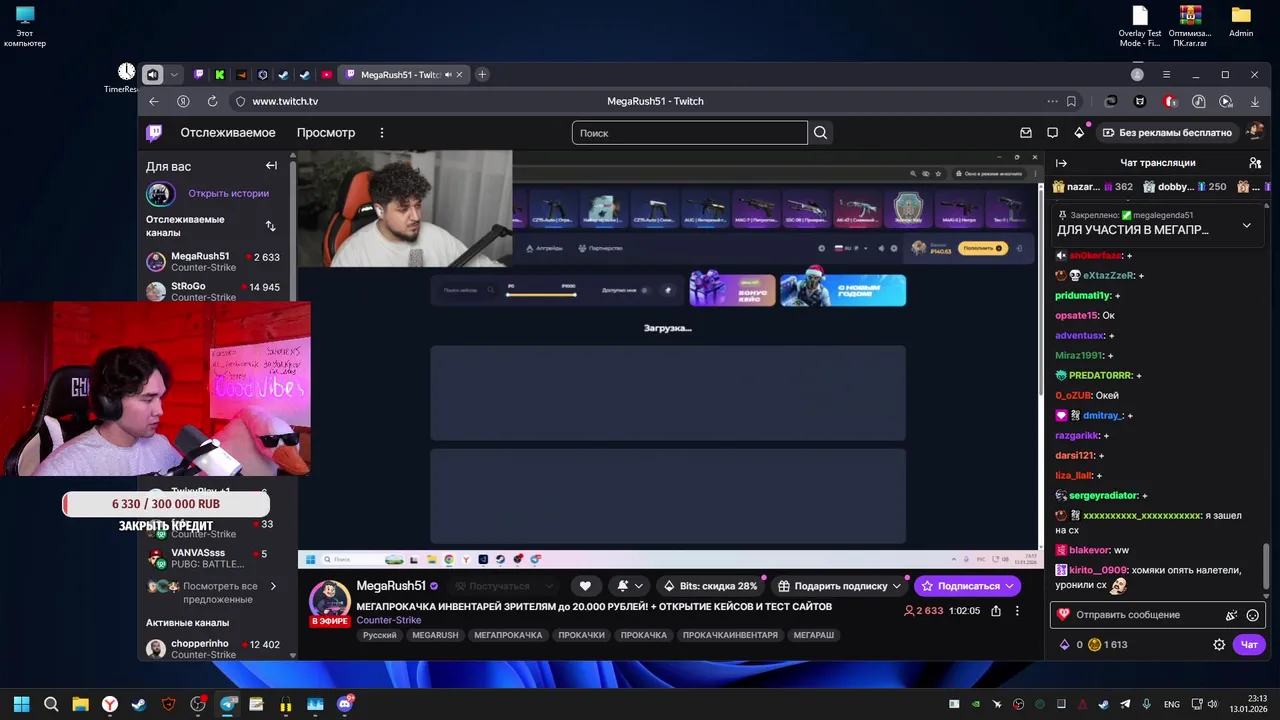Image resolution: width=1280 pixels, height=720 pixels.
Task: Open chat emote picker
Action: 1252,615
